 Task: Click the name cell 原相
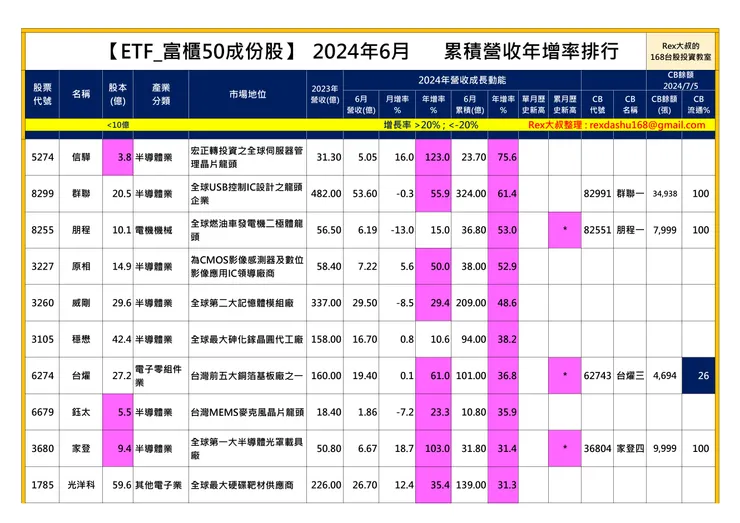click(81, 266)
